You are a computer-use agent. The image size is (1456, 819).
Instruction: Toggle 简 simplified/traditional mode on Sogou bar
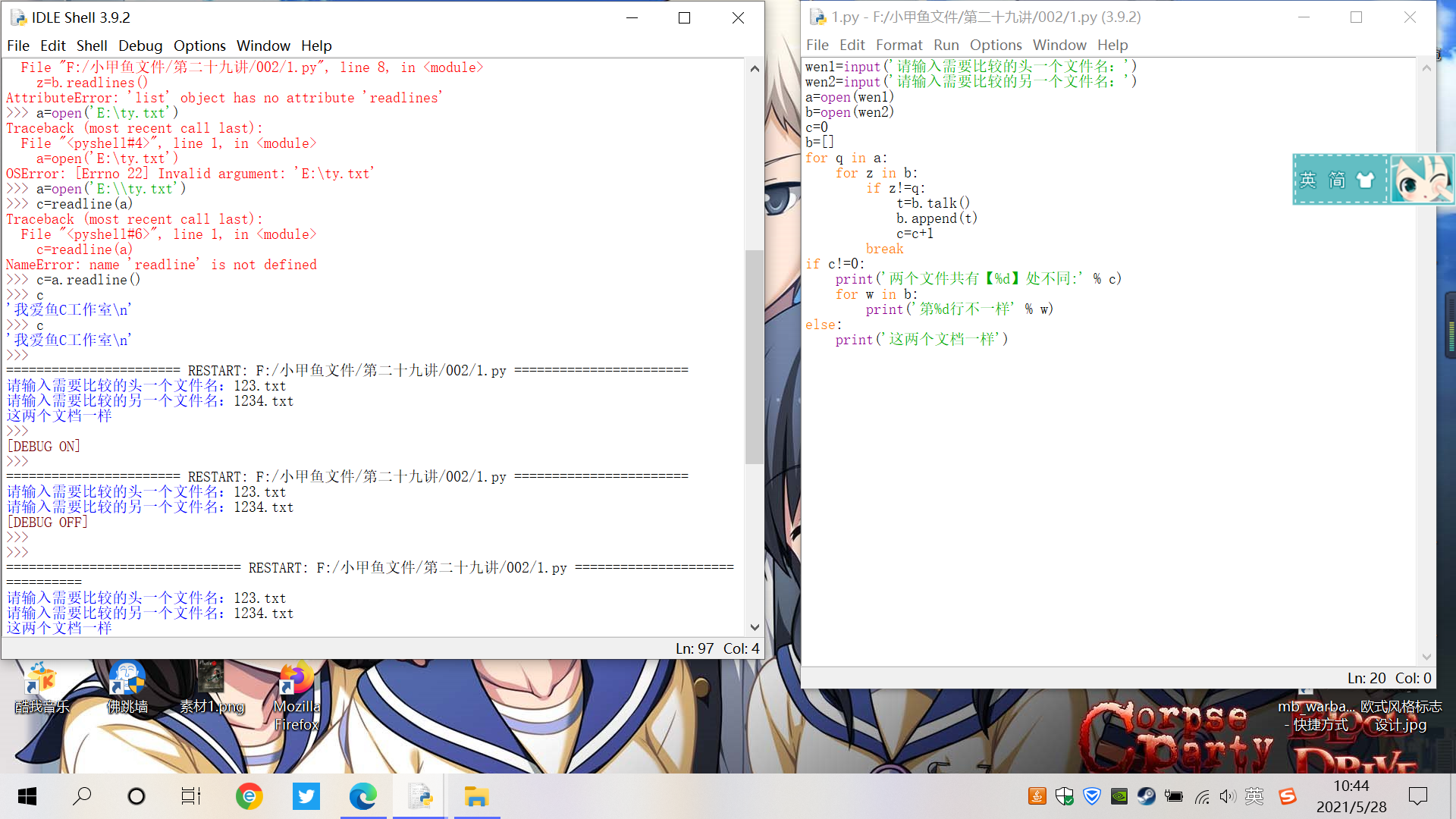pyautogui.click(x=1336, y=180)
